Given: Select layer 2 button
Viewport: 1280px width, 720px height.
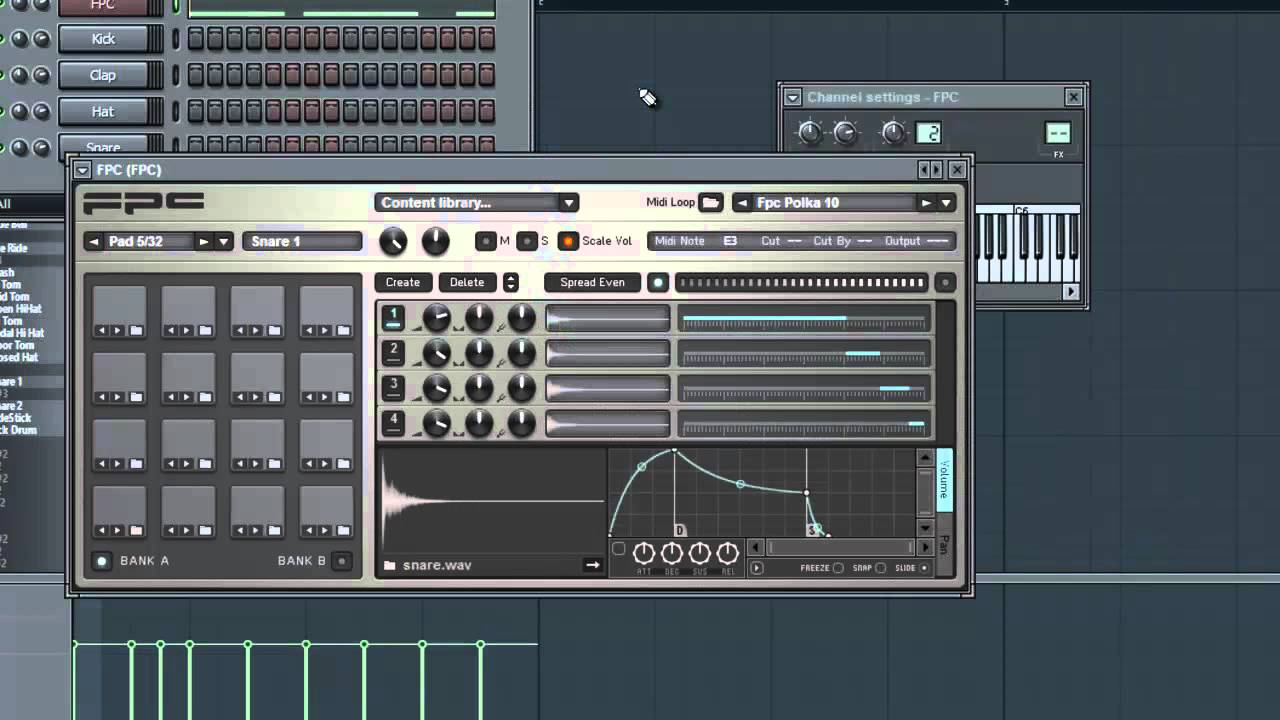Looking at the screenshot, I should (x=394, y=353).
